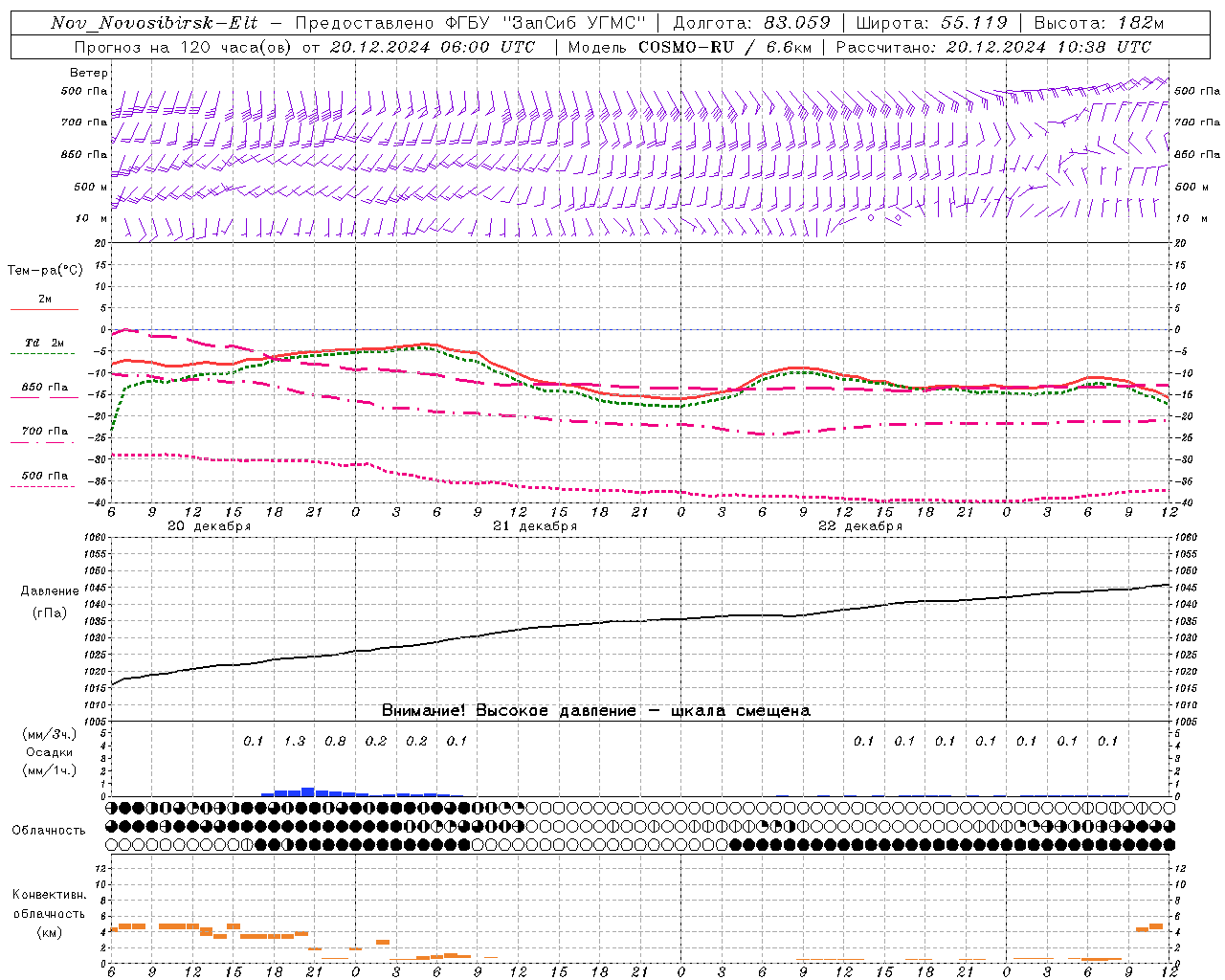Click the Облачность cloud cover label
Viewport: 1225px width, 980px height.
48,831
